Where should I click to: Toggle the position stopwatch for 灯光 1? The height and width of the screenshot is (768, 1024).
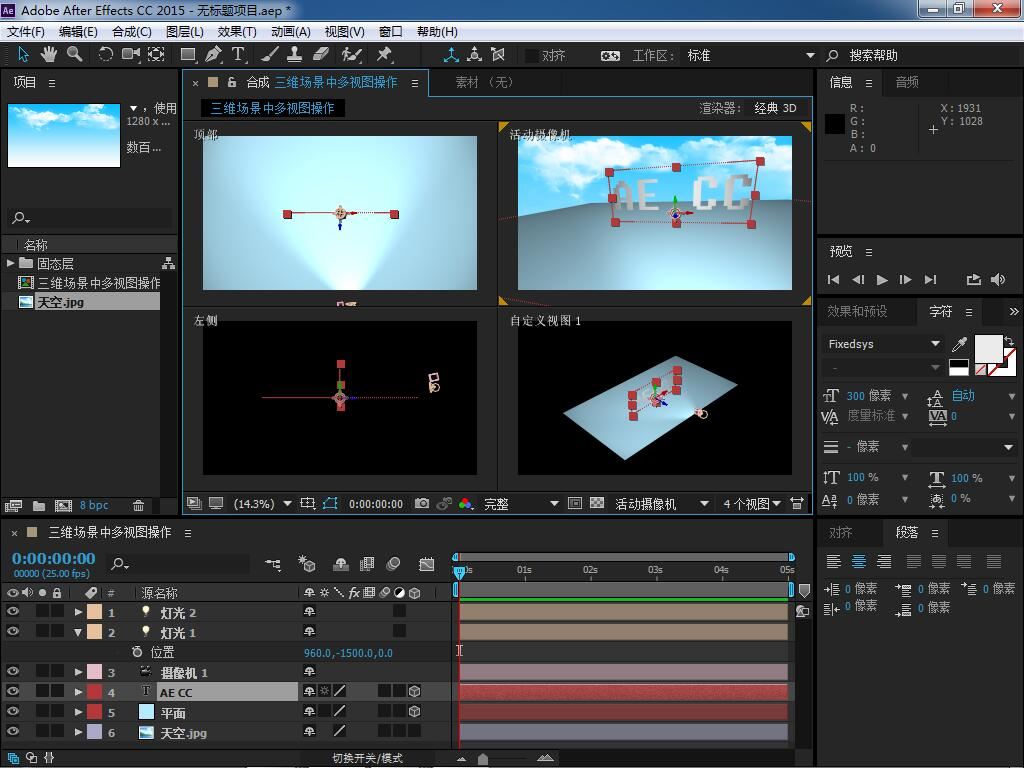[x=136, y=652]
